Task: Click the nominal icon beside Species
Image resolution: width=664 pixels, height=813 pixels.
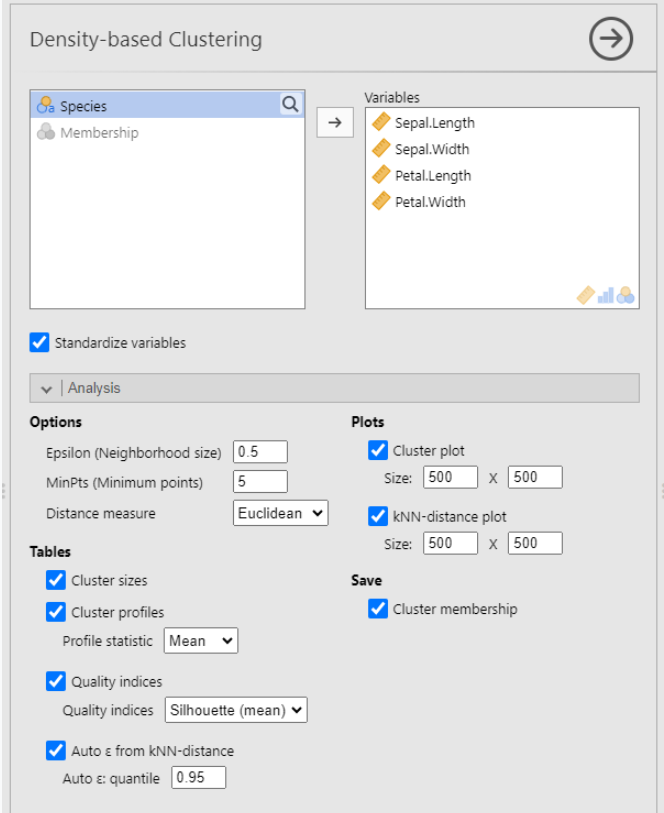Action: [x=45, y=106]
